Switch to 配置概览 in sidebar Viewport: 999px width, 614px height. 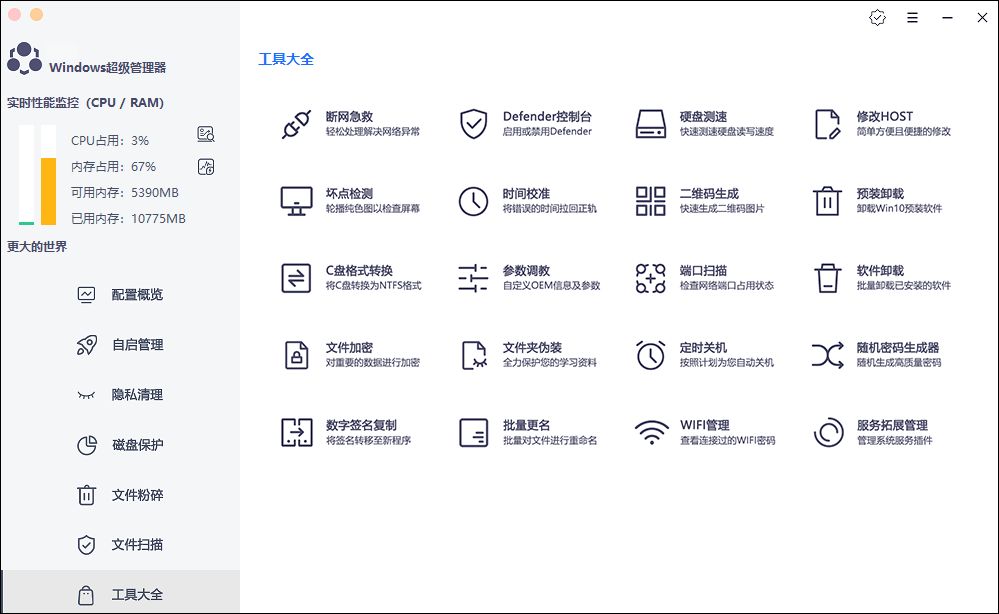120,294
